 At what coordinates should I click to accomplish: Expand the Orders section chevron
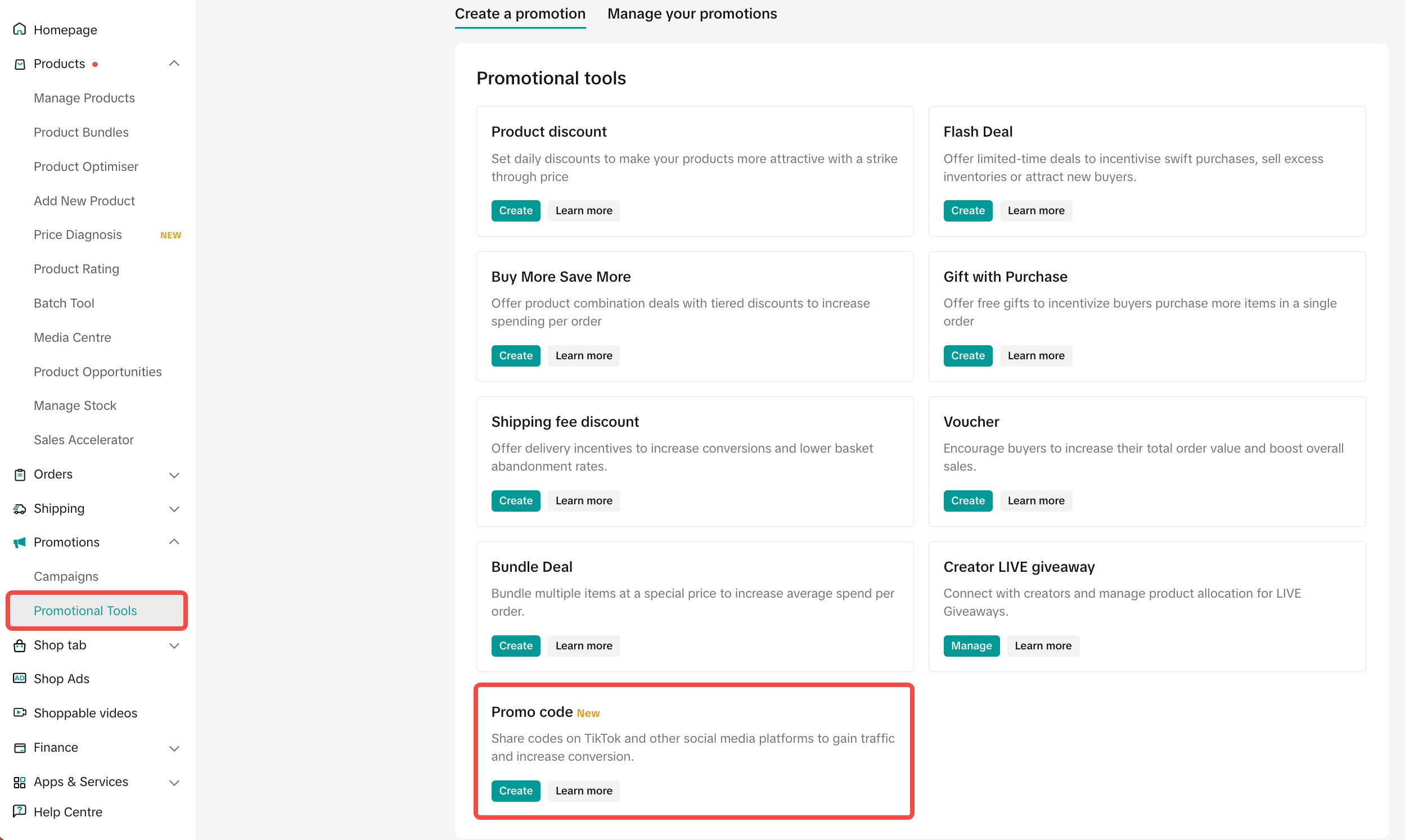point(174,475)
